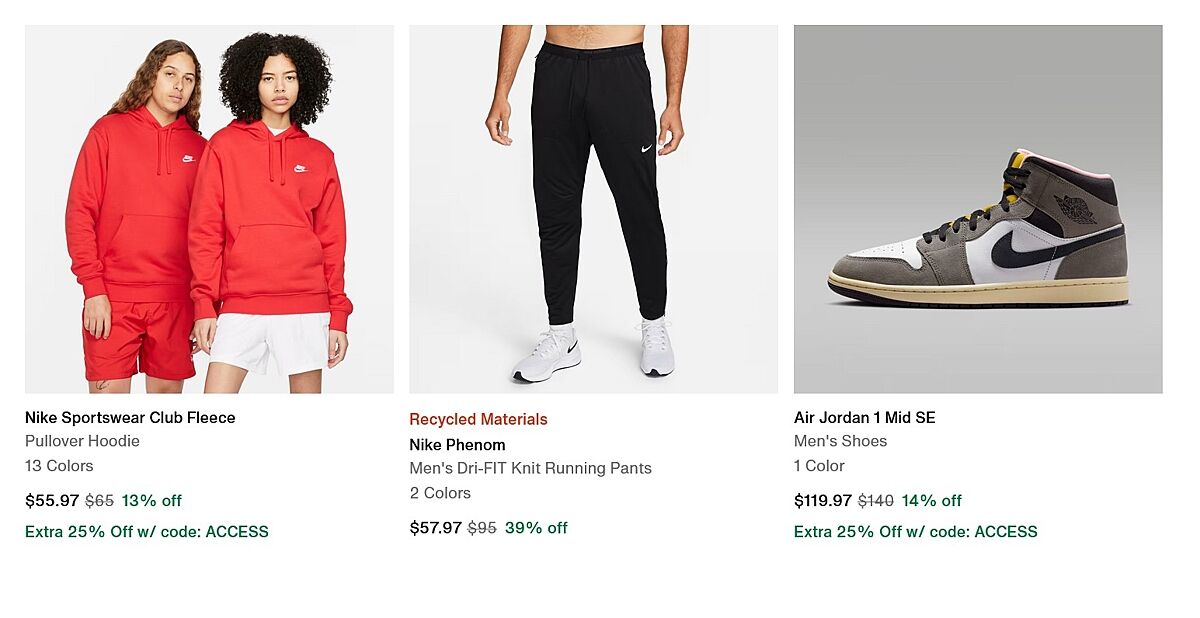
Task: Click the Nike Sportswear Club Fleece title
Action: click(x=130, y=417)
